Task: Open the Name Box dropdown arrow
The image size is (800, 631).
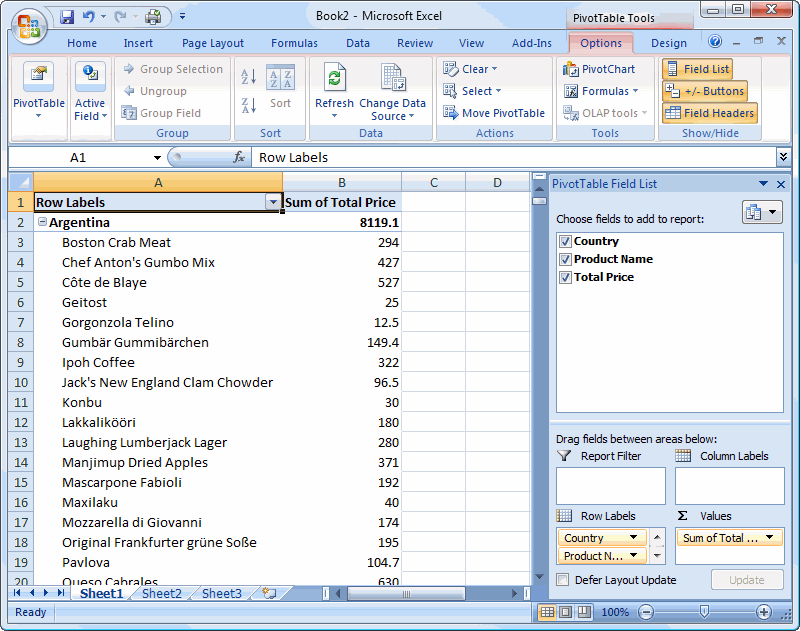Action: point(157,158)
